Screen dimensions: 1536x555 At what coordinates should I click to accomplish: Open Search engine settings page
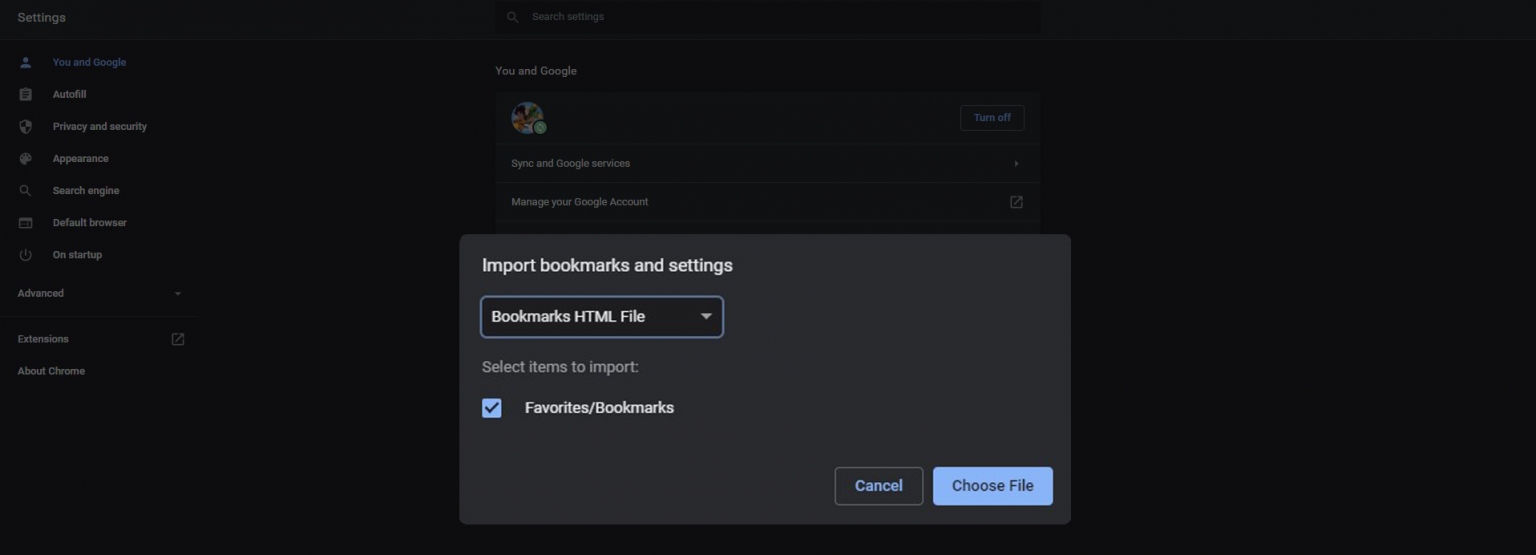tap(85, 190)
